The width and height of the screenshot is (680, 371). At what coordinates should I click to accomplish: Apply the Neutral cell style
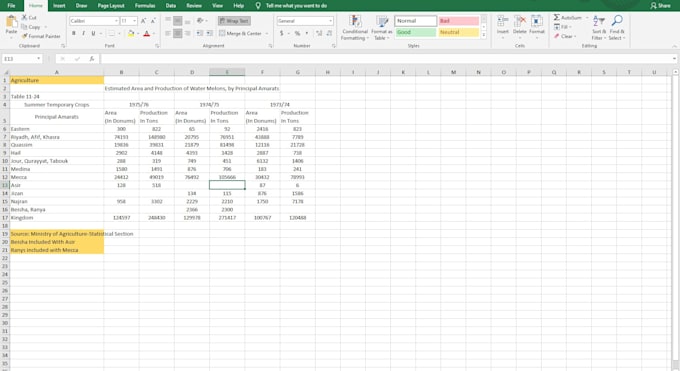pyautogui.click(x=458, y=32)
